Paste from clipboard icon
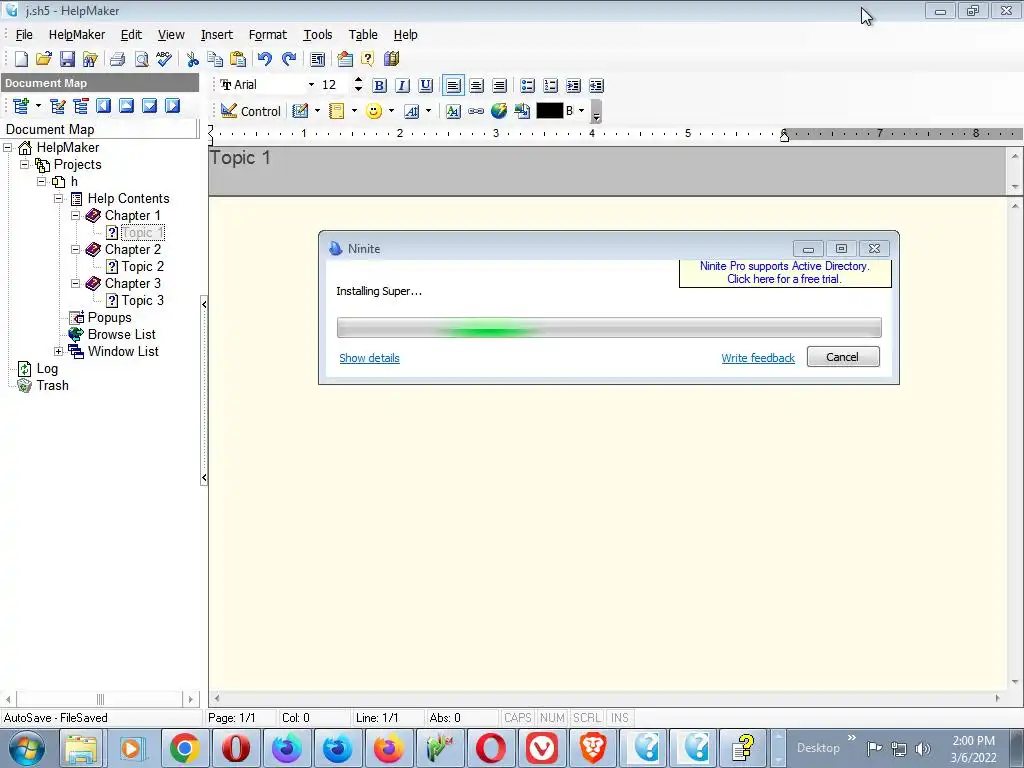 238,59
